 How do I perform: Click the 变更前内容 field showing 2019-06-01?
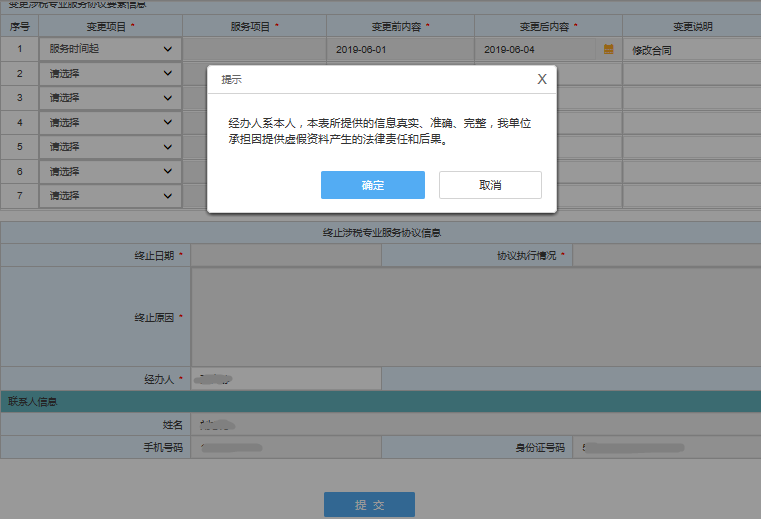click(400, 49)
